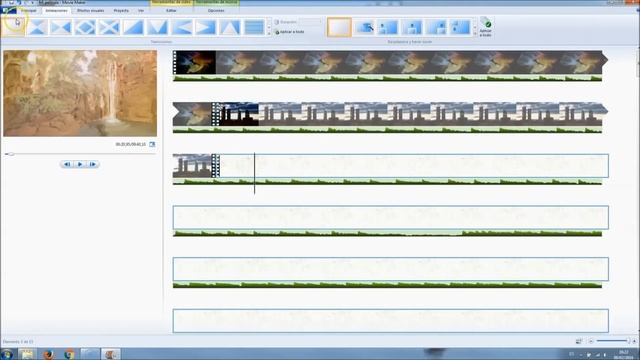
Task: Open the Movie Maker application menu button
Action: pos(8,10)
